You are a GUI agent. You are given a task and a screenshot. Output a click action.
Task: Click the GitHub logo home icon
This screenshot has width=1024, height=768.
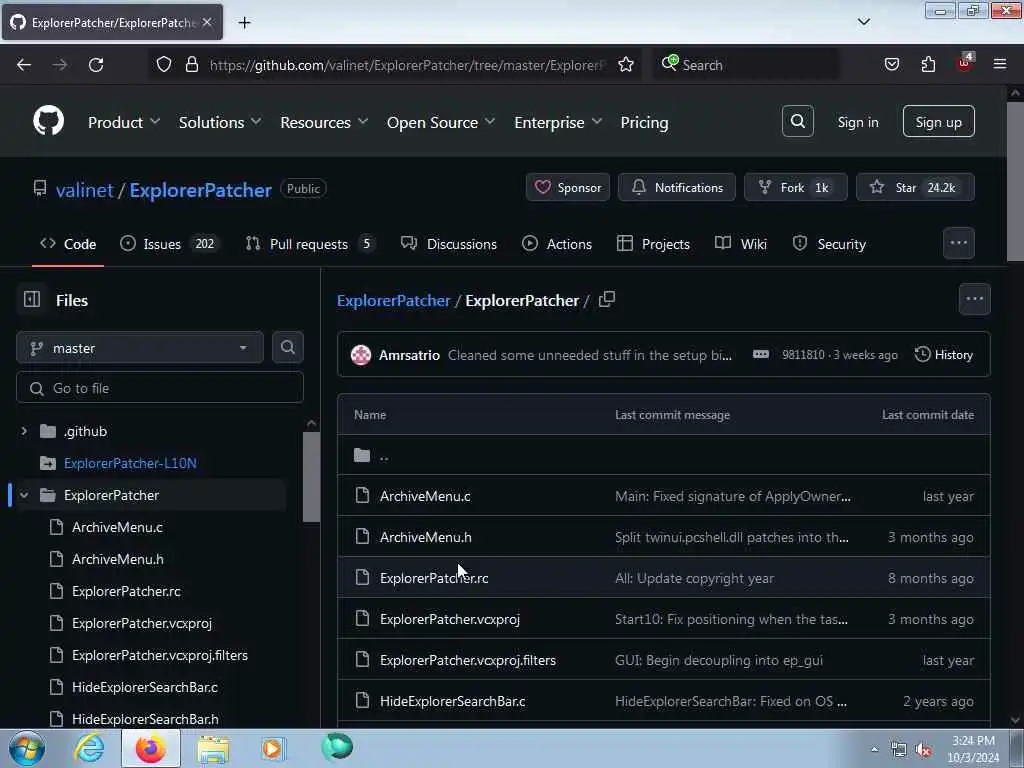coord(48,121)
